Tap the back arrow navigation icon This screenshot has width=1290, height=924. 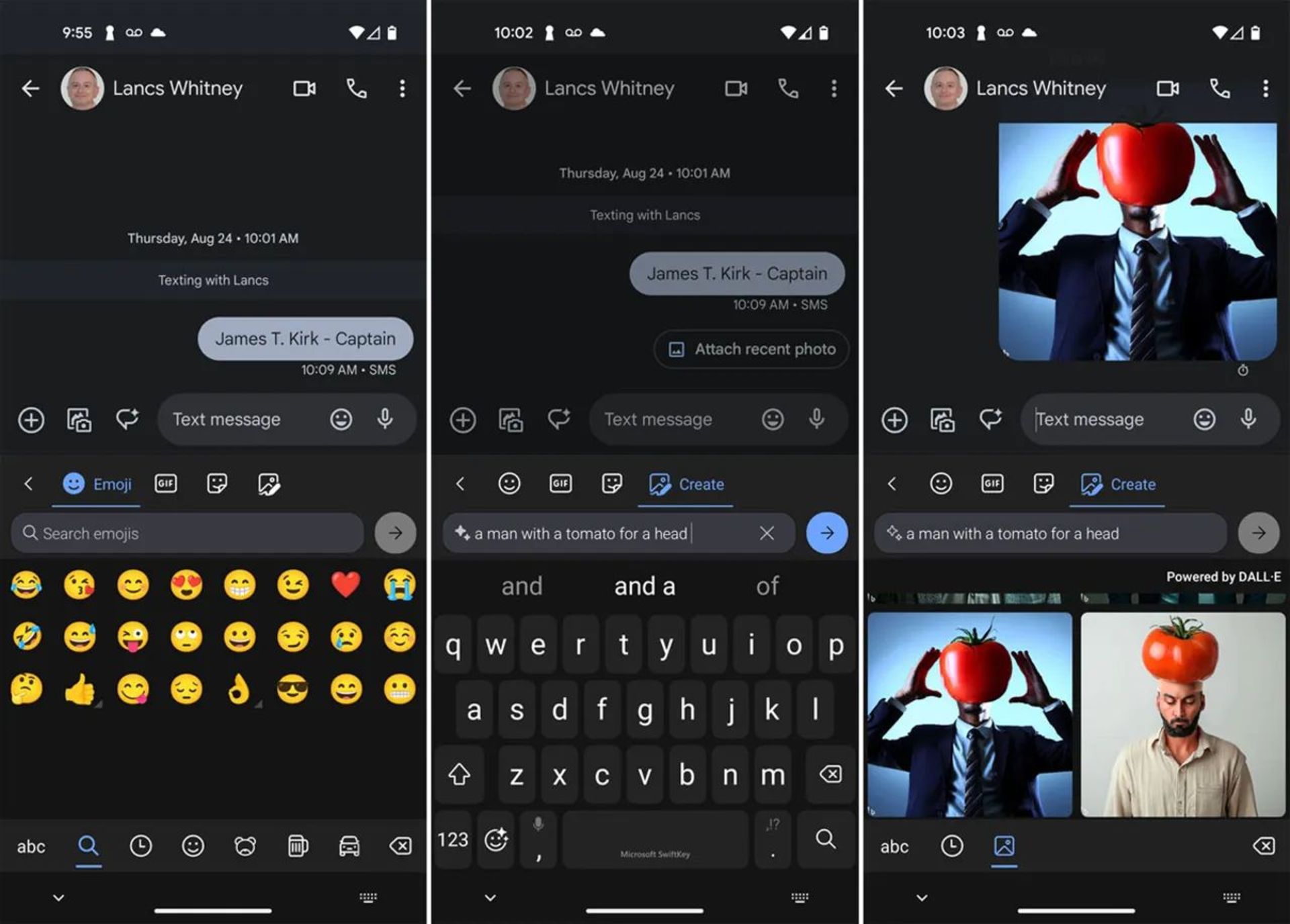click(x=30, y=89)
